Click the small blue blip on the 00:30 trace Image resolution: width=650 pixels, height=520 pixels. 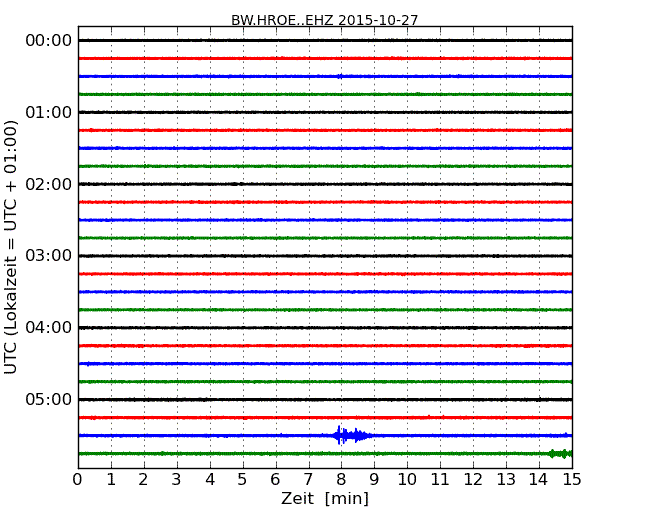click(x=340, y=76)
